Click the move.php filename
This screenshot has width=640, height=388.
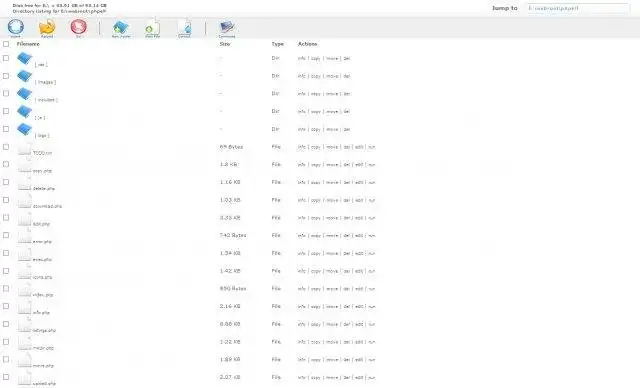point(43,366)
